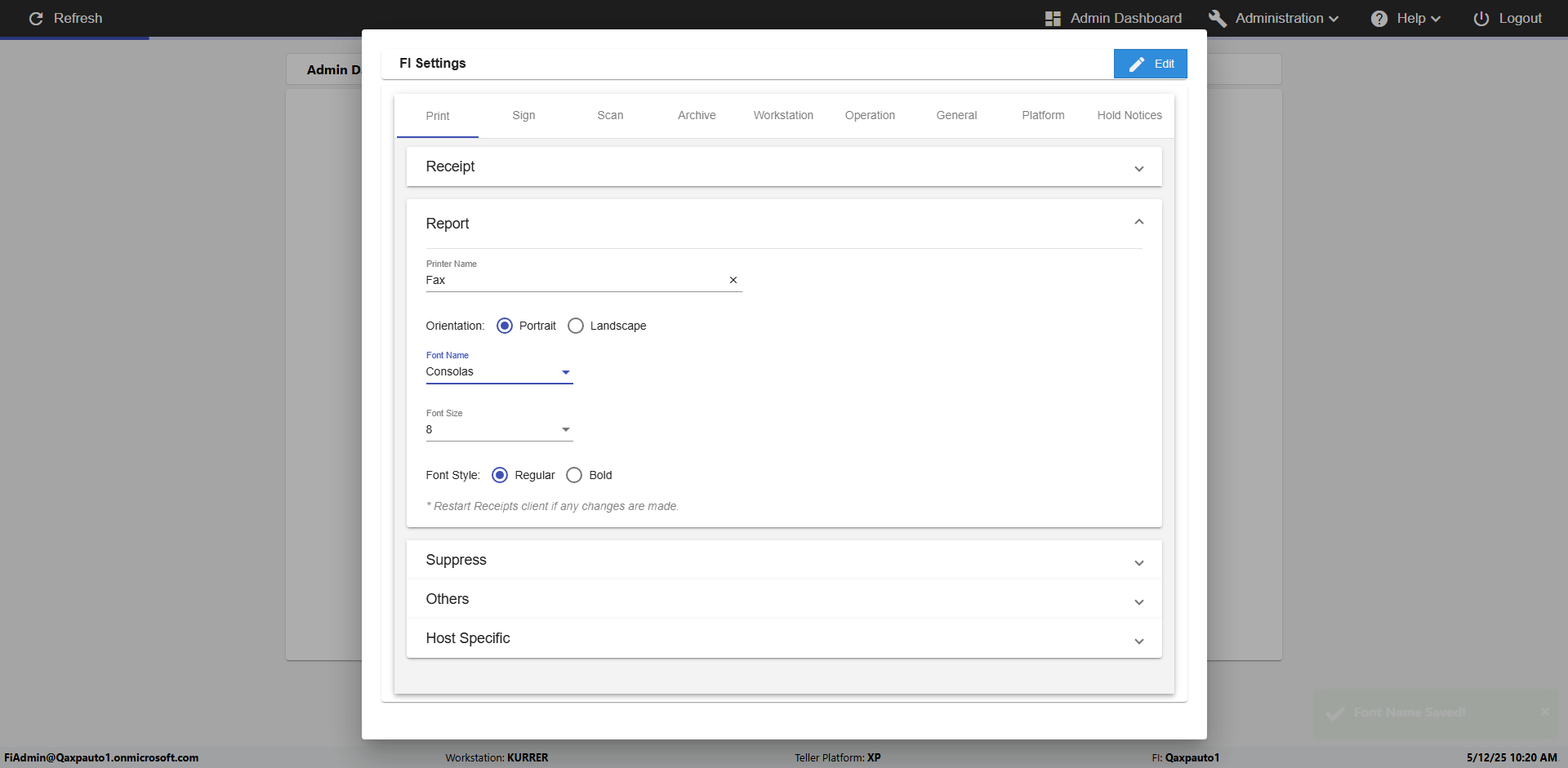The height and width of the screenshot is (768, 1568).
Task: Choose Bold font style
Action: pos(574,475)
